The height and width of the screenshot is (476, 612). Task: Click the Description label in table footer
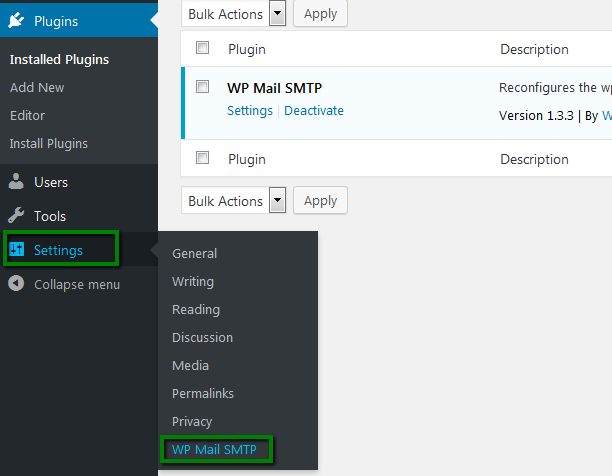click(x=534, y=160)
